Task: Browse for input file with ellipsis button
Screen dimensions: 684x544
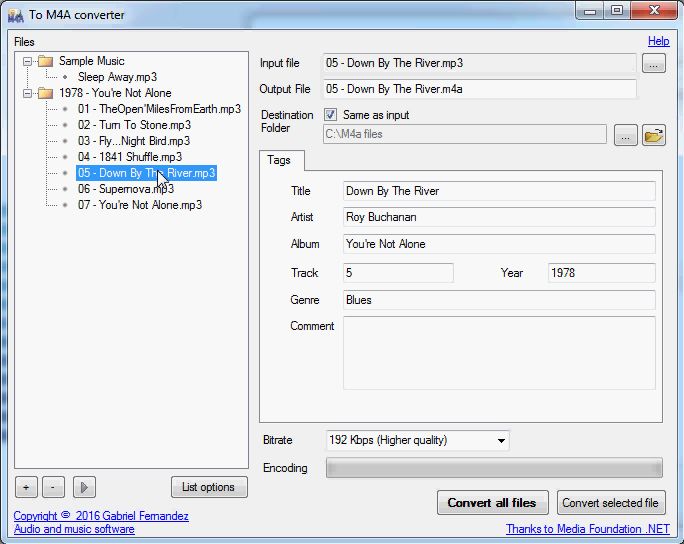Action: (653, 64)
